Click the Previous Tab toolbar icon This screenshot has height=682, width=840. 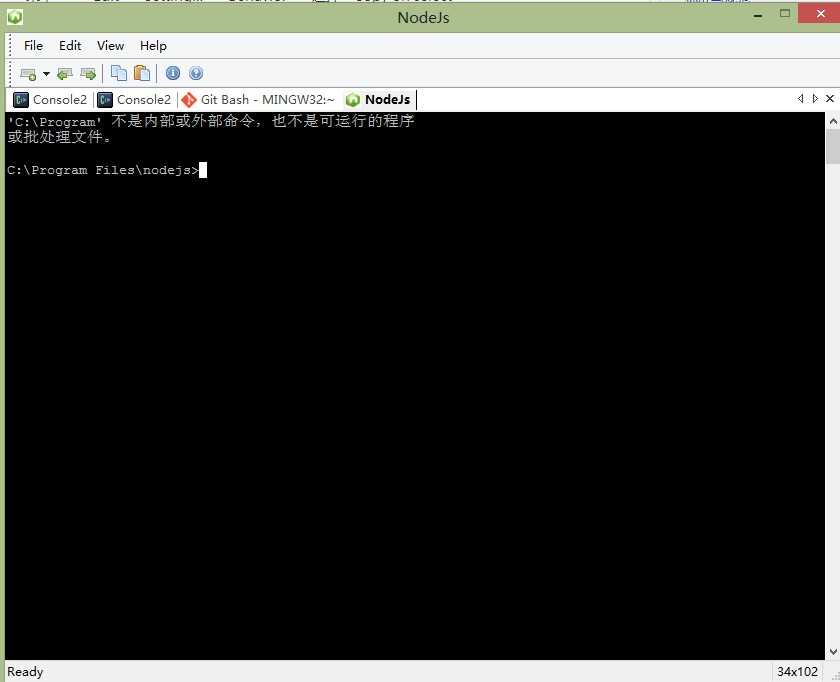(x=65, y=73)
